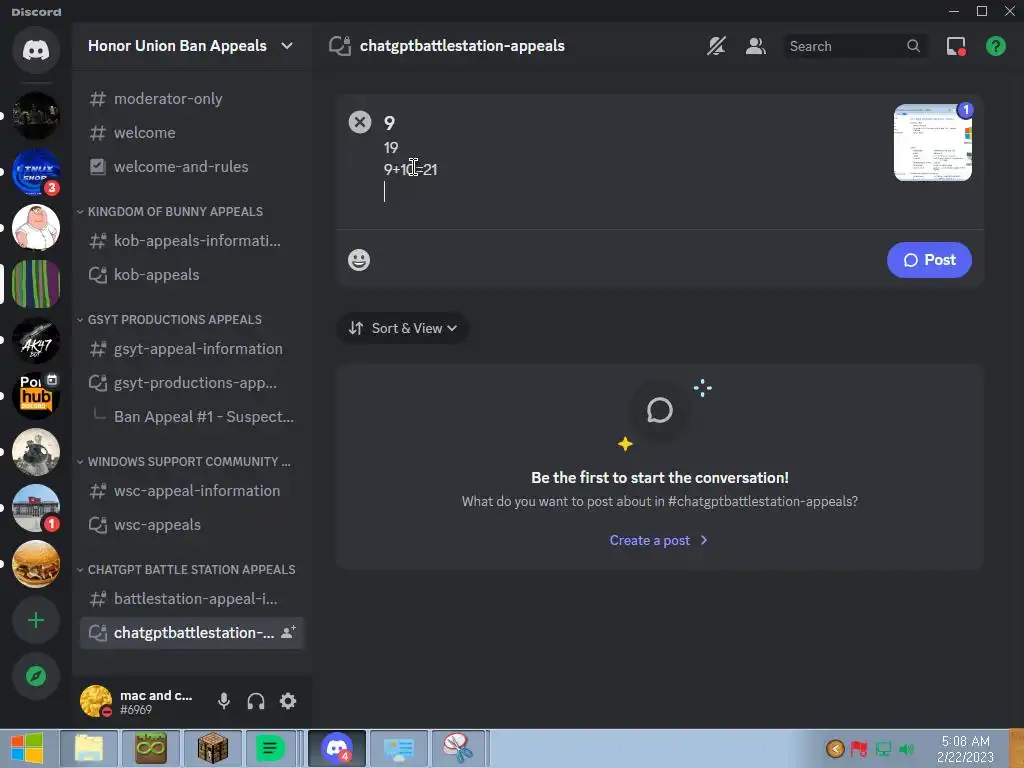
Task: Open the gray animal avatar server
Action: pos(36,452)
